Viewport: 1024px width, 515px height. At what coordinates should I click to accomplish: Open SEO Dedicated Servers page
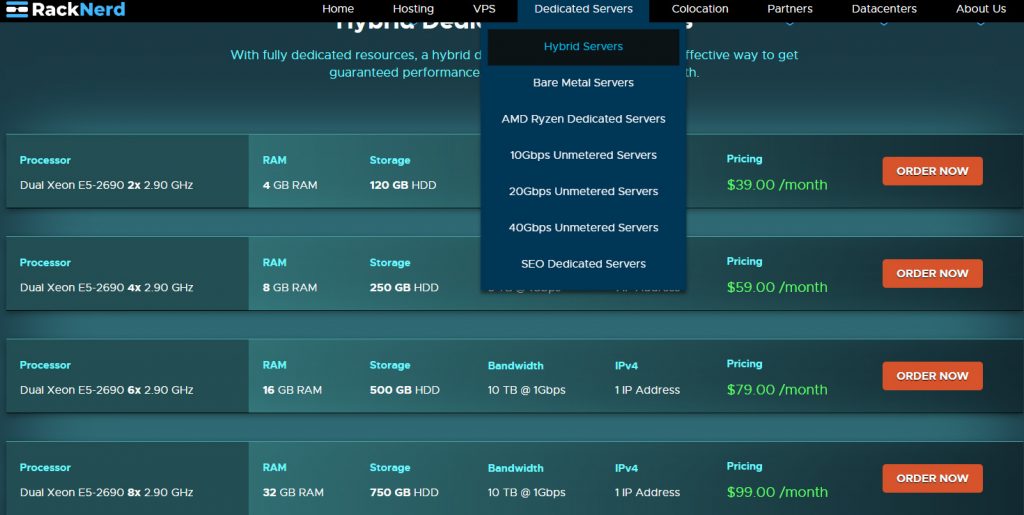tap(583, 264)
